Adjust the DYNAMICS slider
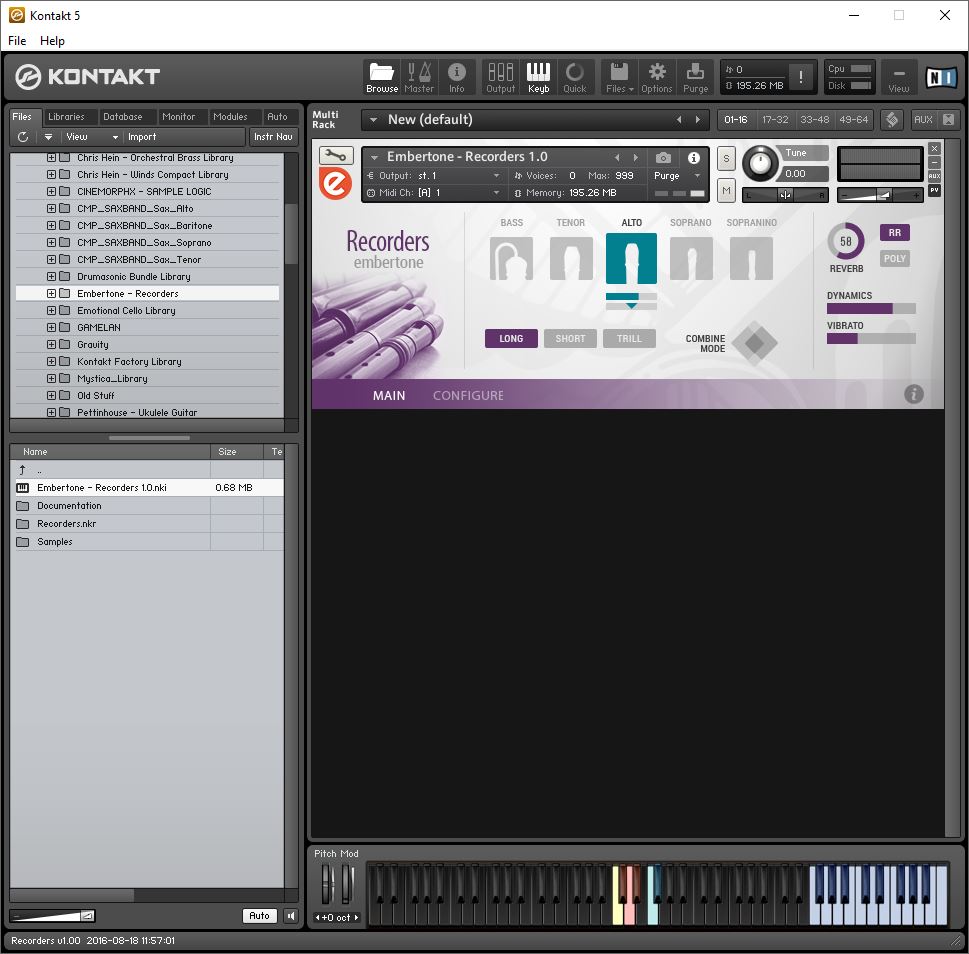 [x=871, y=308]
